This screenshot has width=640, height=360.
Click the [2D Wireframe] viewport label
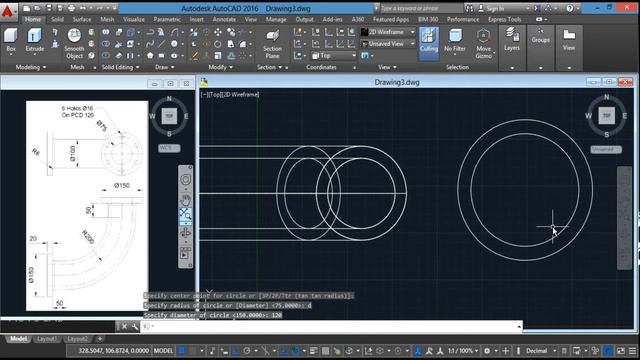click(240, 95)
